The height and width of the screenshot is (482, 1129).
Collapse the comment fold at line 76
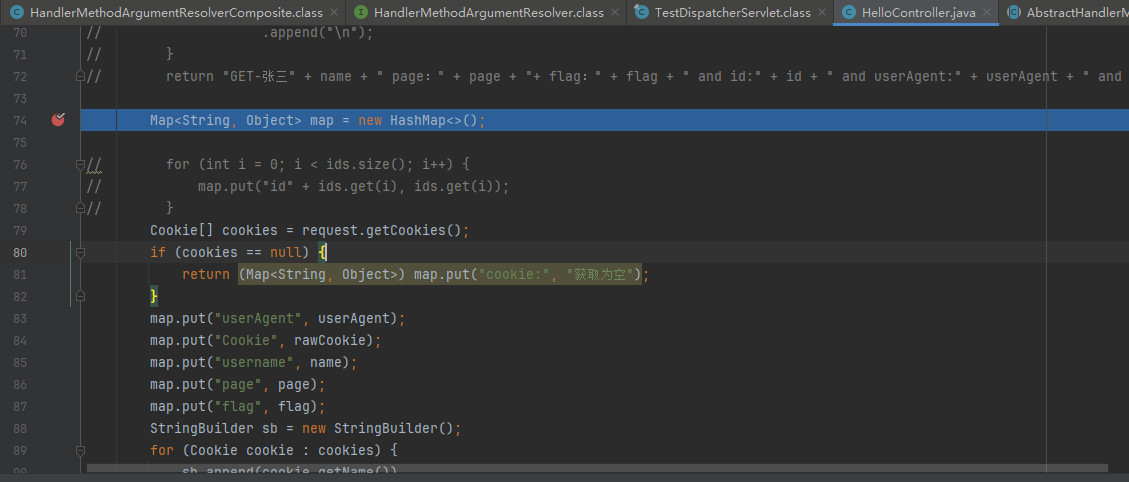(x=81, y=164)
